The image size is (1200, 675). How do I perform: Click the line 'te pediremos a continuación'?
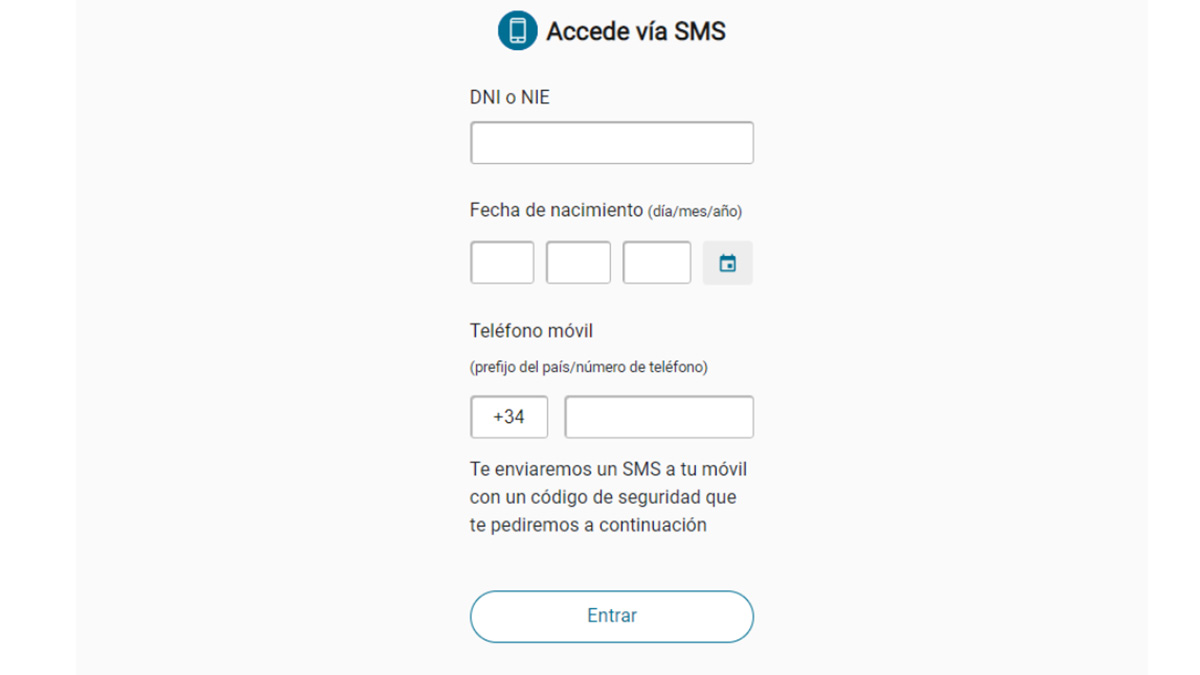pos(588,525)
